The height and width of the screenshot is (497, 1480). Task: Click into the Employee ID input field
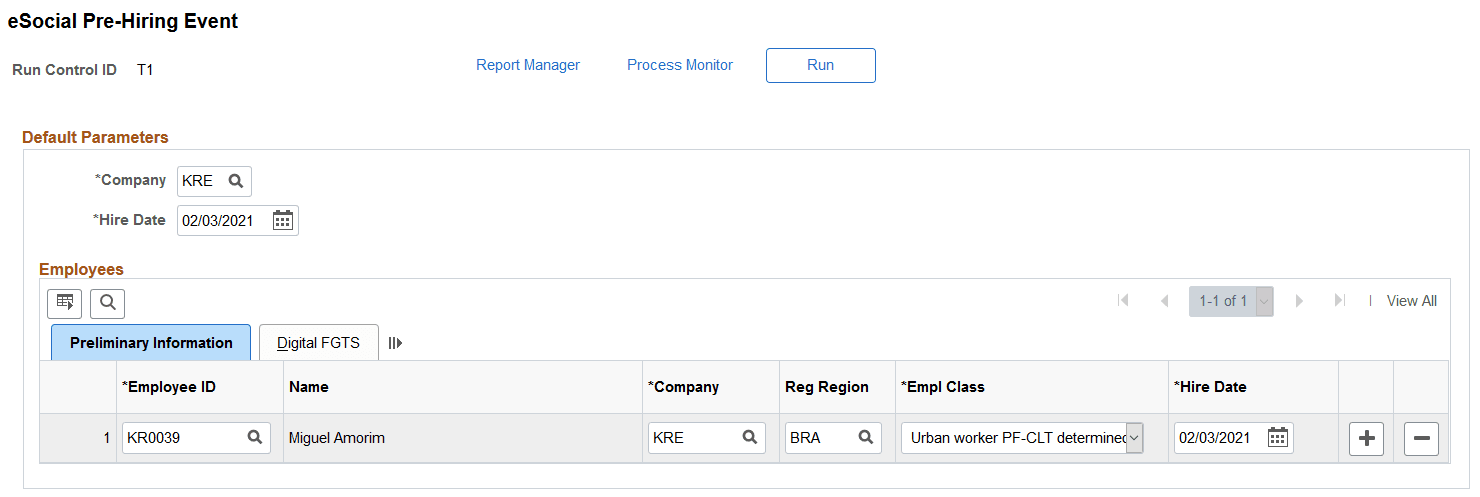[x=183, y=437]
